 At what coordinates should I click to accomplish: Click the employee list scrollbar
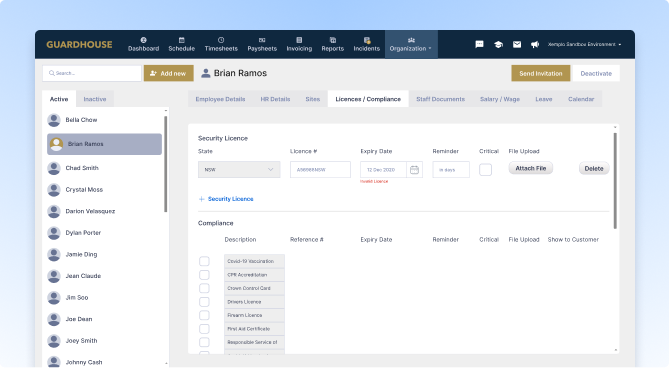pos(166,164)
